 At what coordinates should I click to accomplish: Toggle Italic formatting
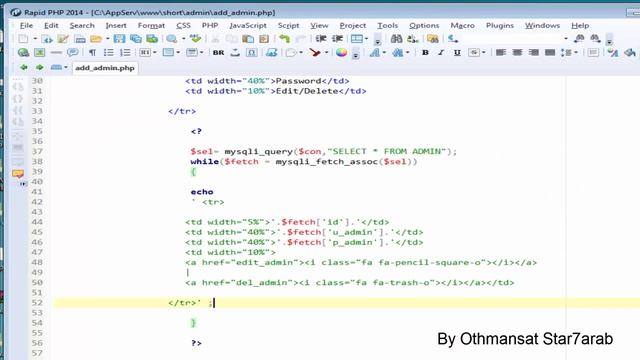pyautogui.click(x=441, y=52)
